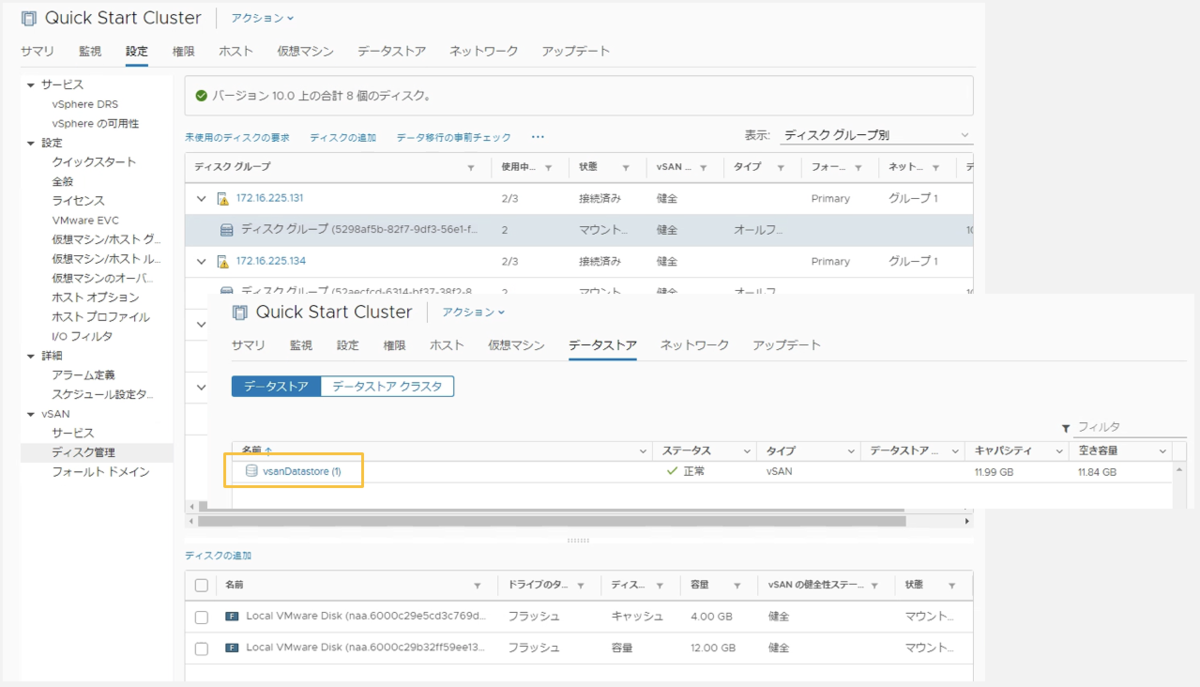This screenshot has height=687, width=1200.
Task: Open the アクション menu in the top cluster header
Action: tap(263, 18)
